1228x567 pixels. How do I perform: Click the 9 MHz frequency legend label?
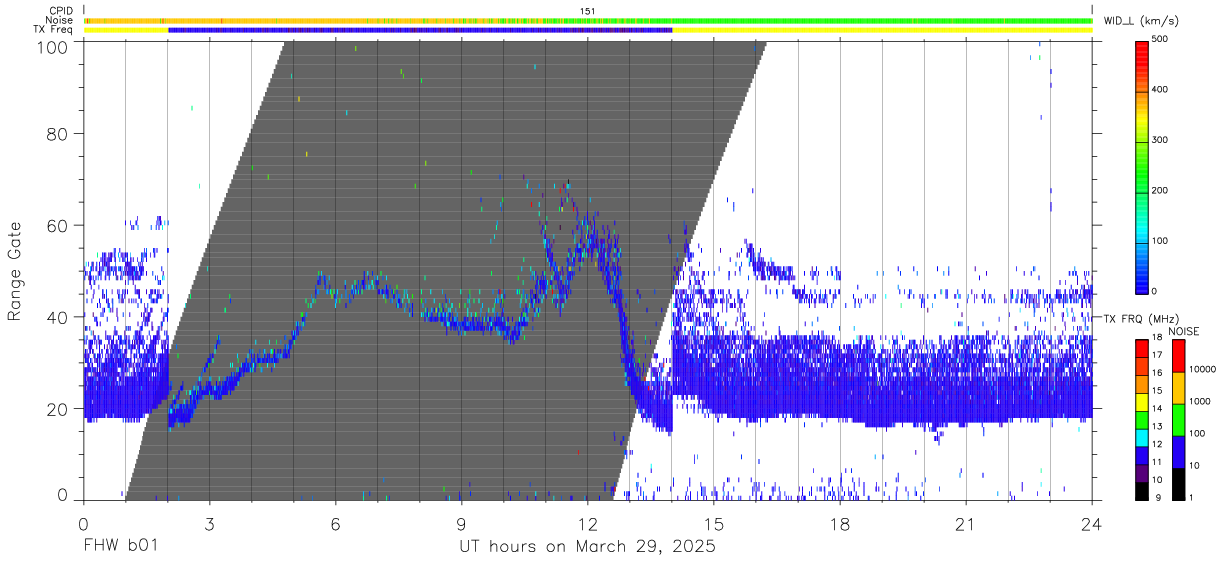coord(1157,498)
